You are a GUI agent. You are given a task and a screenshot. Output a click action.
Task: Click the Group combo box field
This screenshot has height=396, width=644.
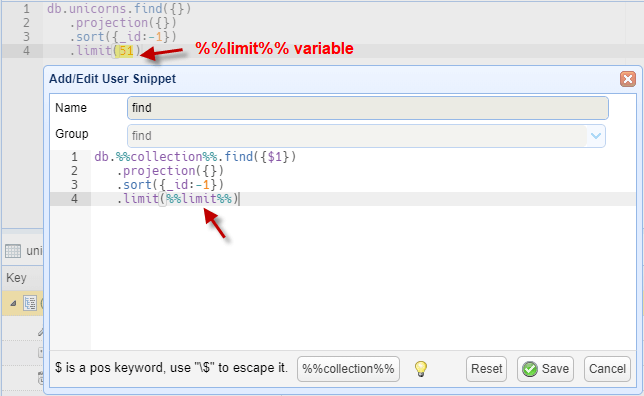point(366,136)
